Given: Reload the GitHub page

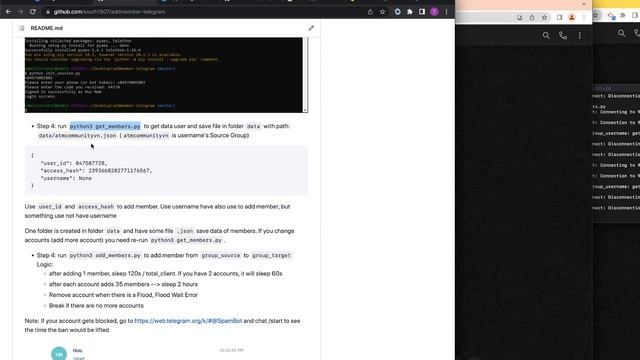Looking at the screenshot, I should (33, 12).
